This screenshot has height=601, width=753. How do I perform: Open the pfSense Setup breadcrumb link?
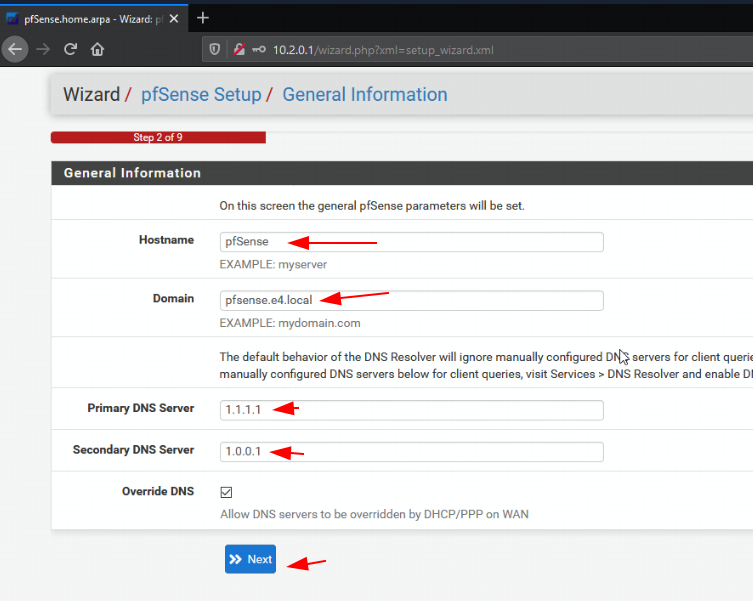point(201,95)
